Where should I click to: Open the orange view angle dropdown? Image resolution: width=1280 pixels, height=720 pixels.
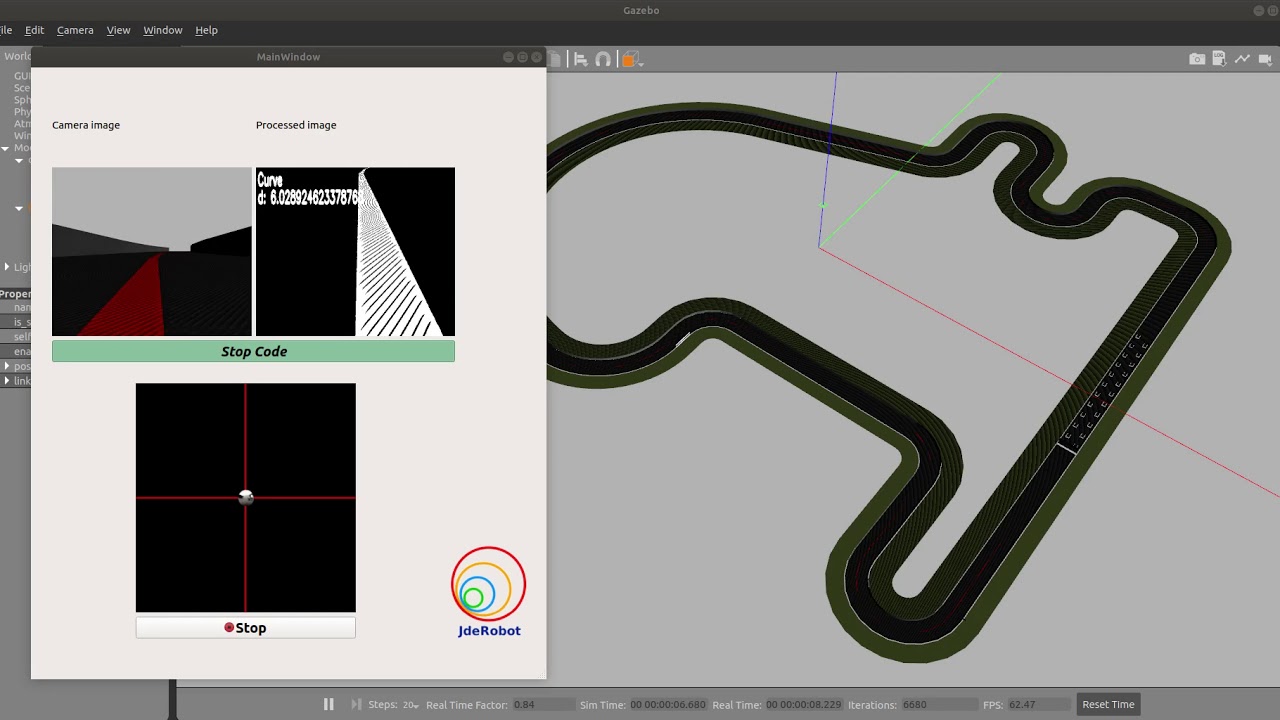click(632, 59)
